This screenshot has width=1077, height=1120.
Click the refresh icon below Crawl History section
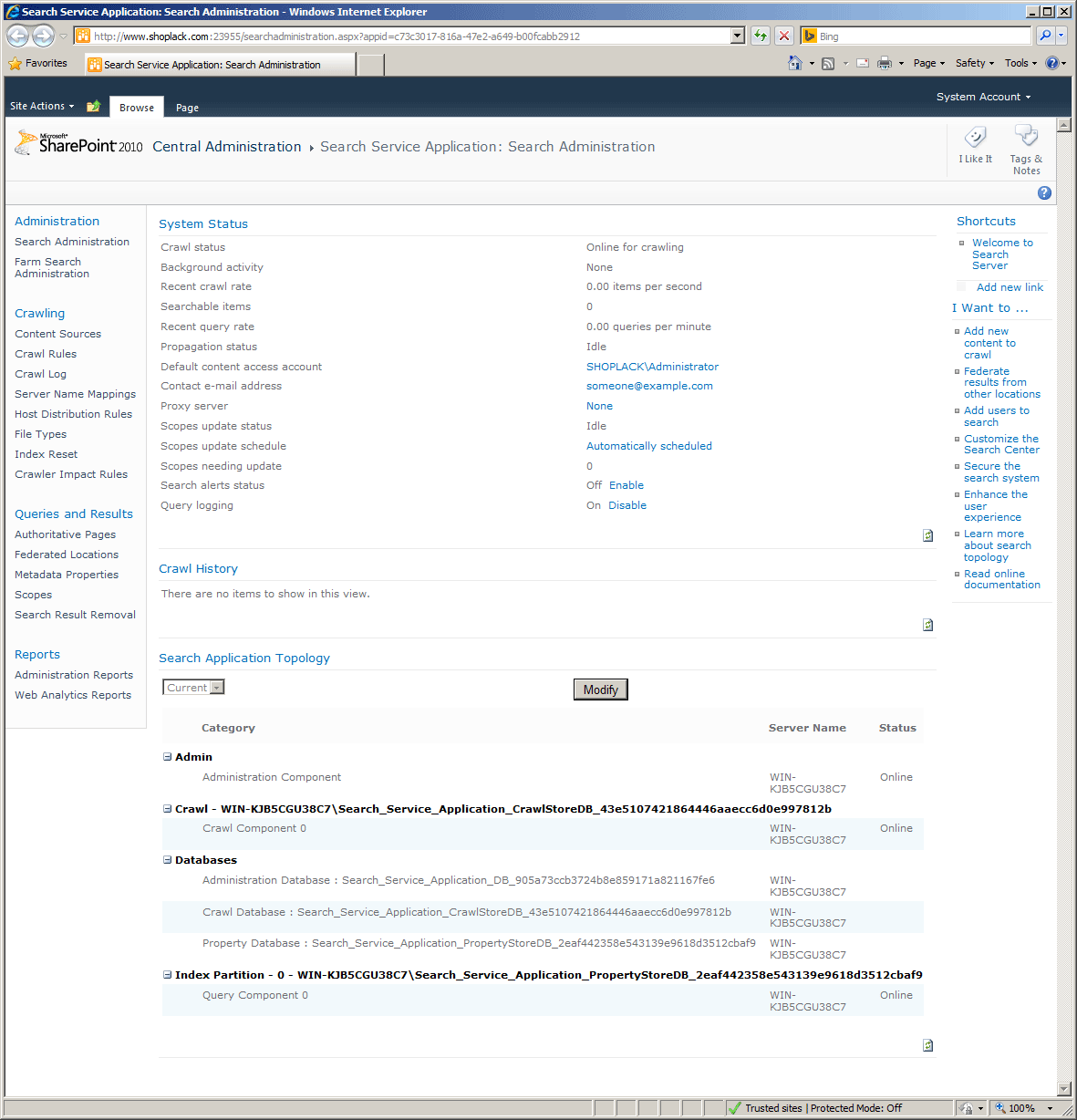(927, 625)
